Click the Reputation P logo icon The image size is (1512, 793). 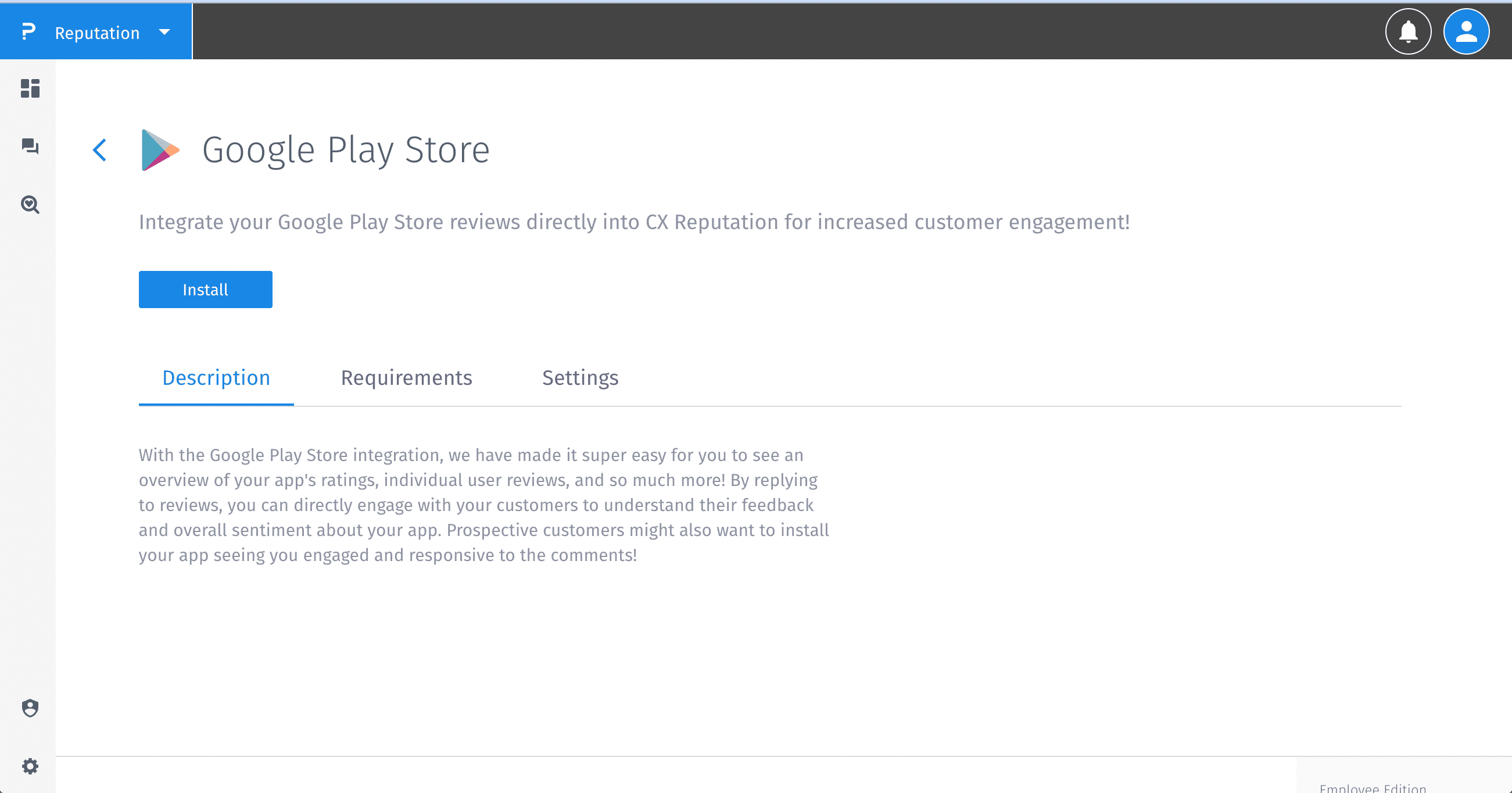tap(28, 32)
